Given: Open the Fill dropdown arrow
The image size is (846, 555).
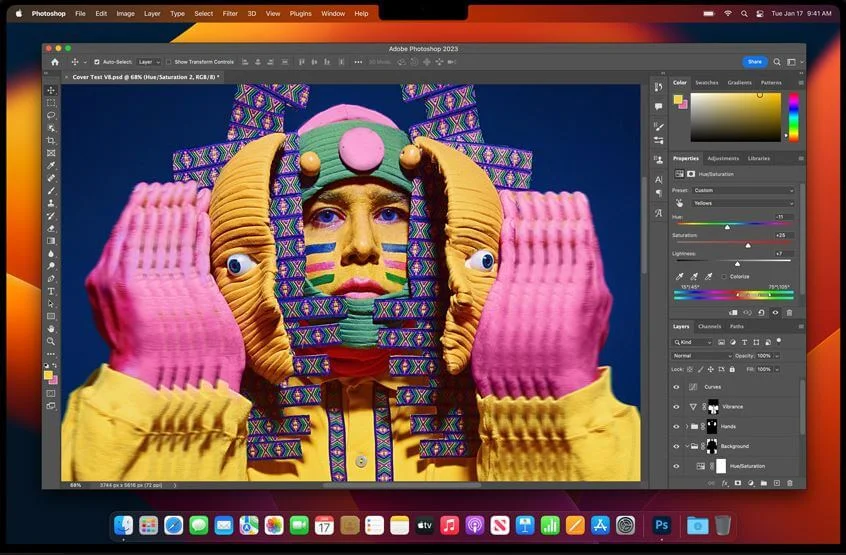Looking at the screenshot, I should 777,369.
